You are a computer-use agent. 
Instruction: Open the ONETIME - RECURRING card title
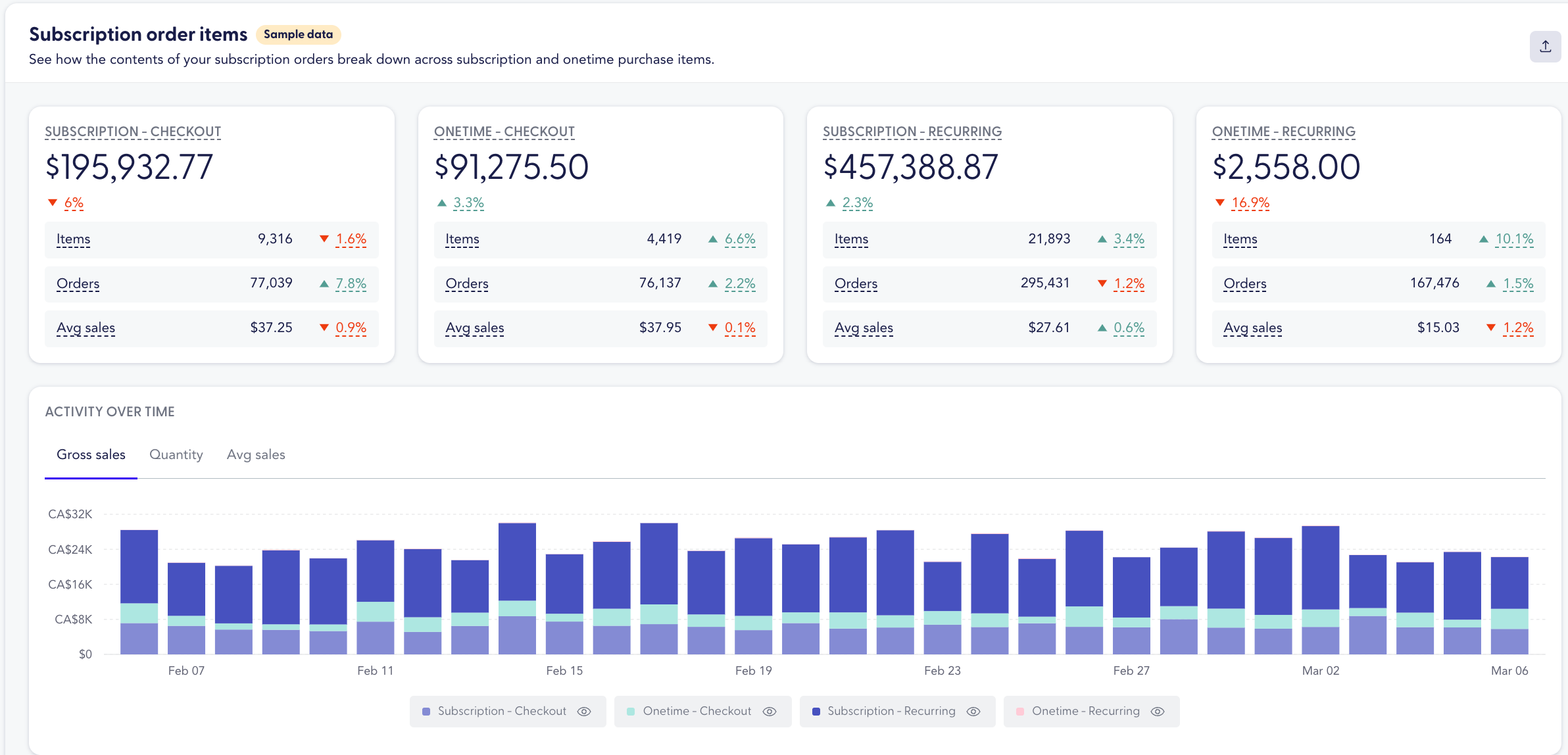1283,131
